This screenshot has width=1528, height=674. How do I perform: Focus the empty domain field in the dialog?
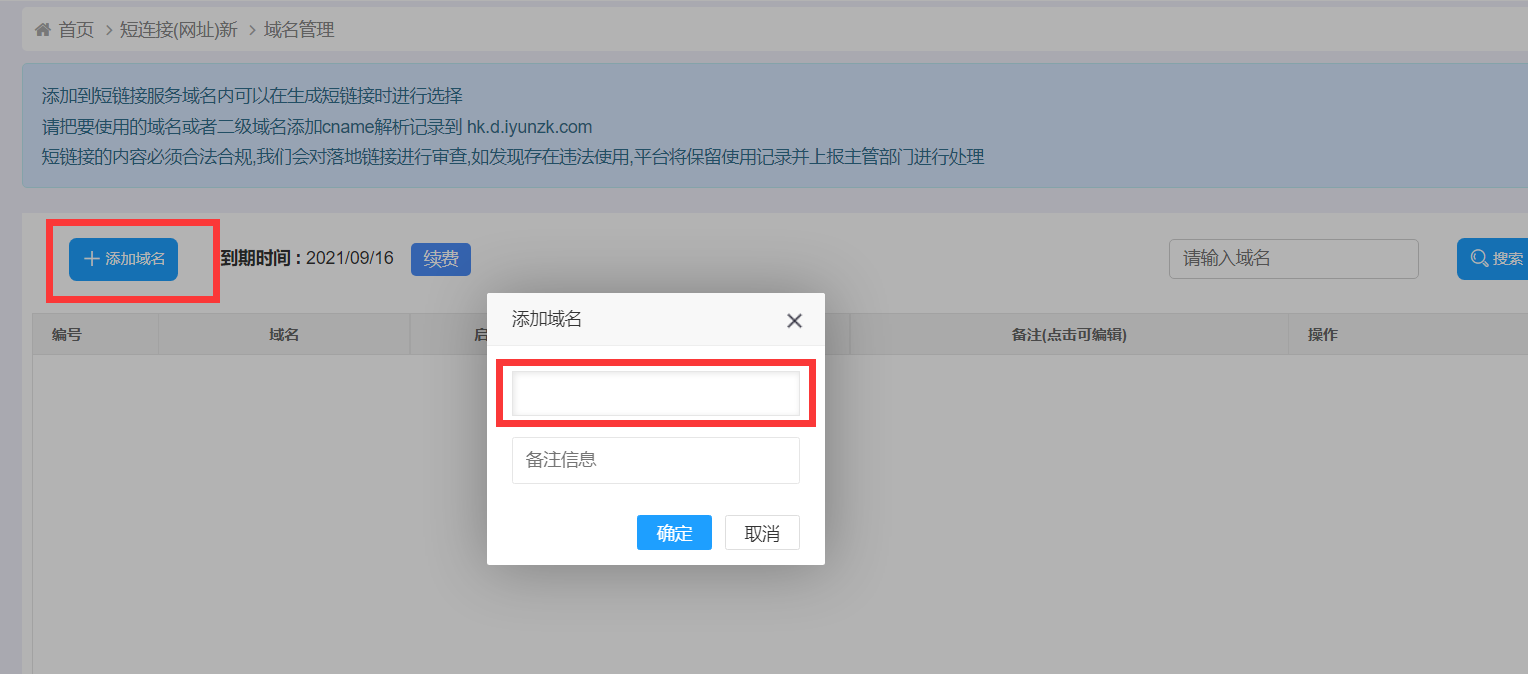[656, 393]
